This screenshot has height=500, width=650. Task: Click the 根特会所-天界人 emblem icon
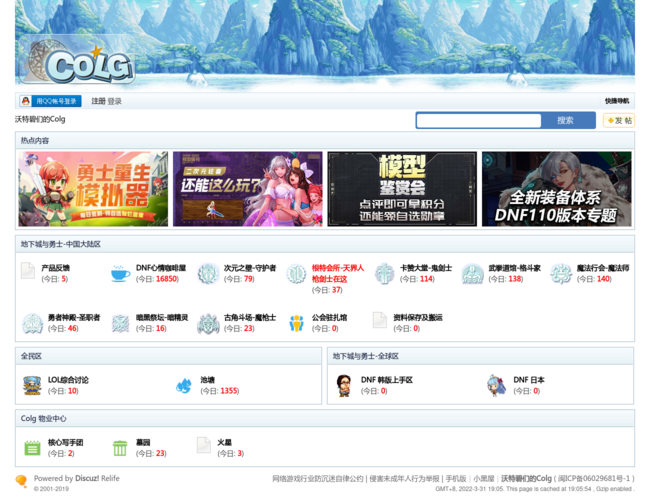point(296,274)
